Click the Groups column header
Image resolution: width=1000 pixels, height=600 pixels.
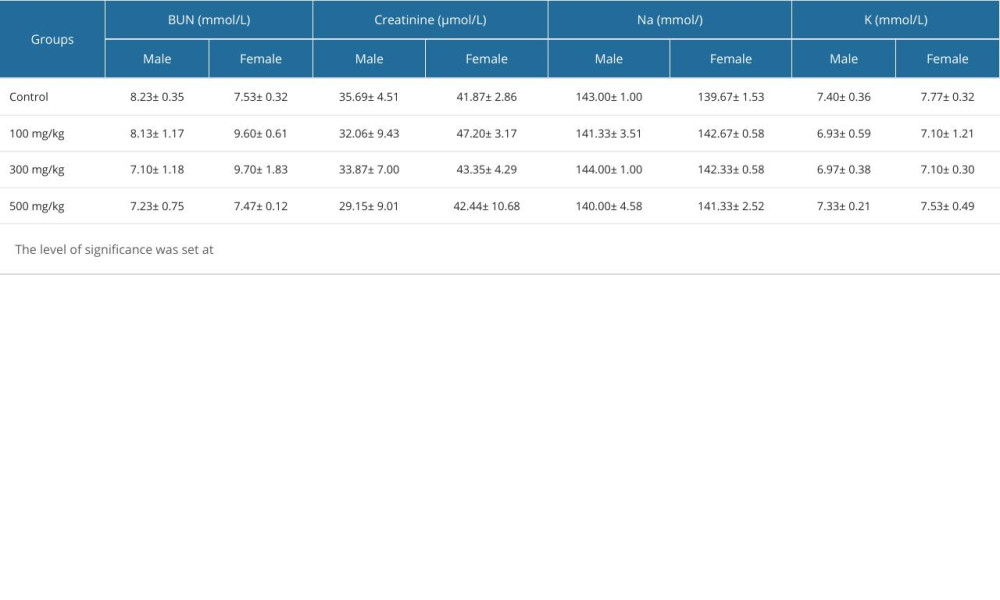point(52,40)
